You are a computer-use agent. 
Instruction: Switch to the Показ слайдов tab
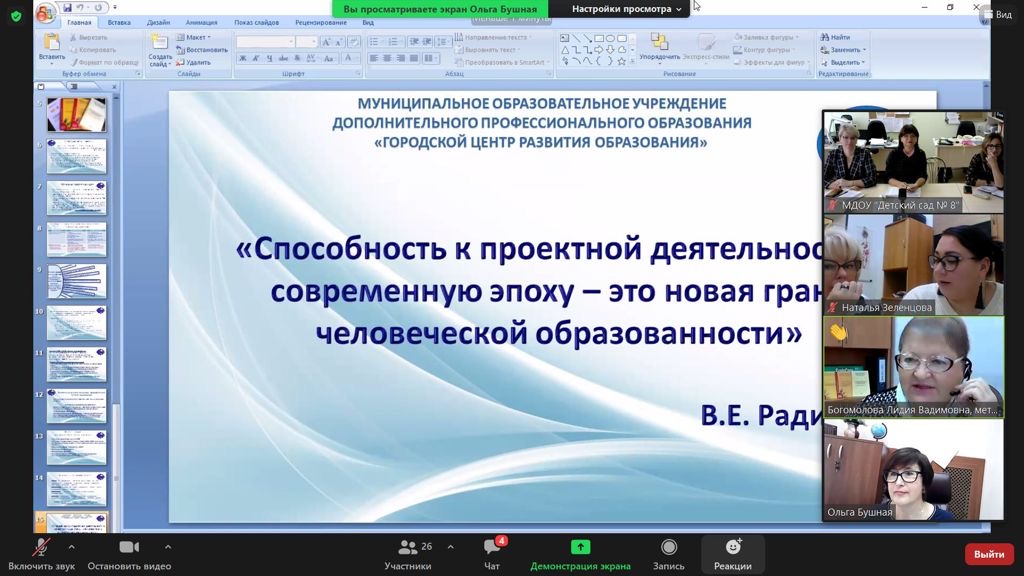pyautogui.click(x=257, y=22)
